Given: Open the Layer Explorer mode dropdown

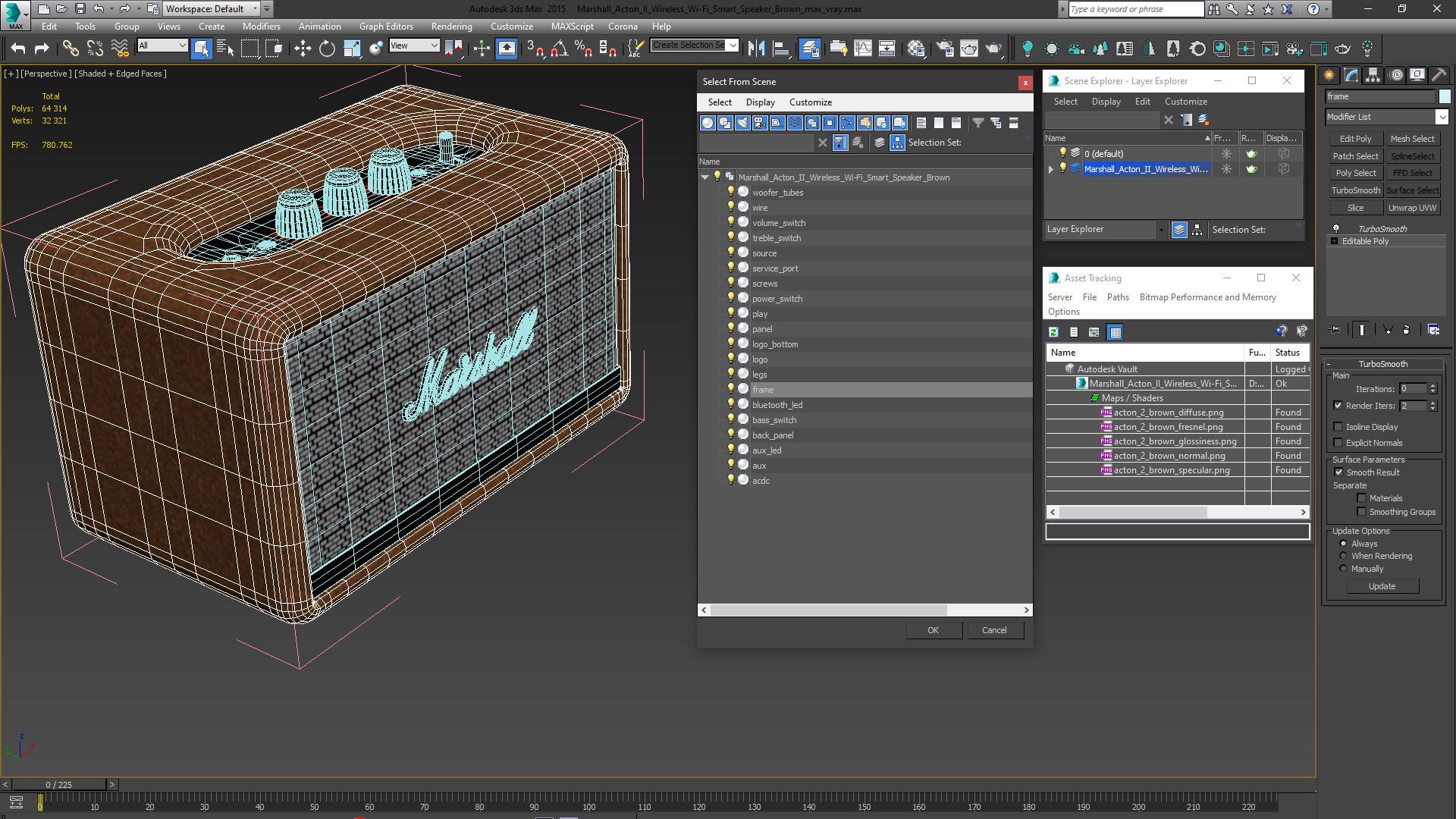Looking at the screenshot, I should point(1161,230).
